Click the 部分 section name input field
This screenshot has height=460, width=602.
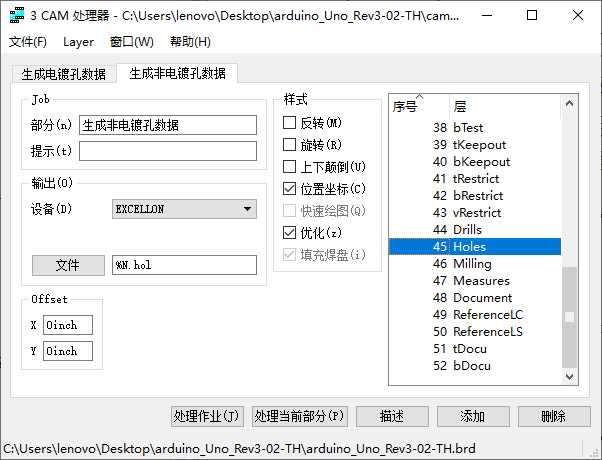168,125
